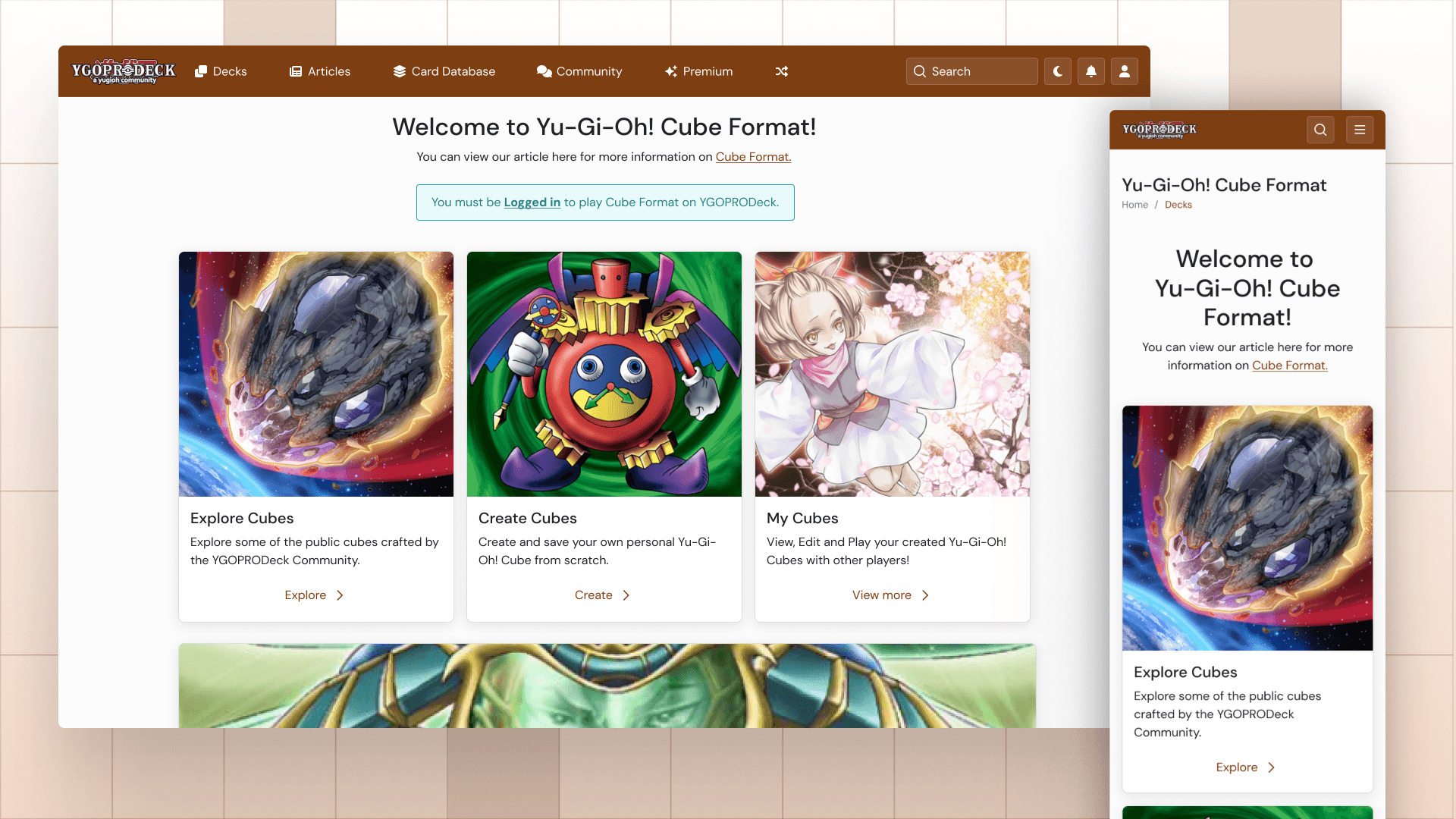The image size is (1456, 819).
Task: Click the YGOPRODeck logo in desktop navbar
Action: click(x=124, y=71)
